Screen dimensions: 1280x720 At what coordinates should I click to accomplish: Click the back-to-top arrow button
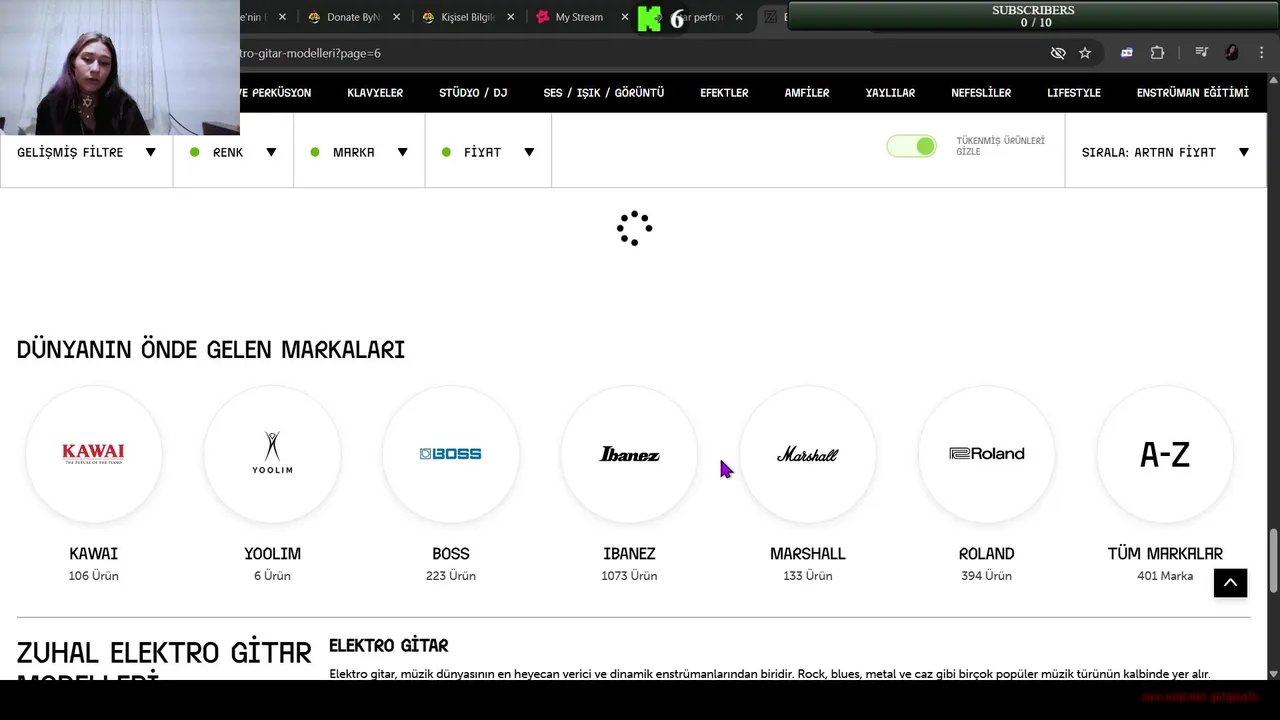pos(1230,581)
